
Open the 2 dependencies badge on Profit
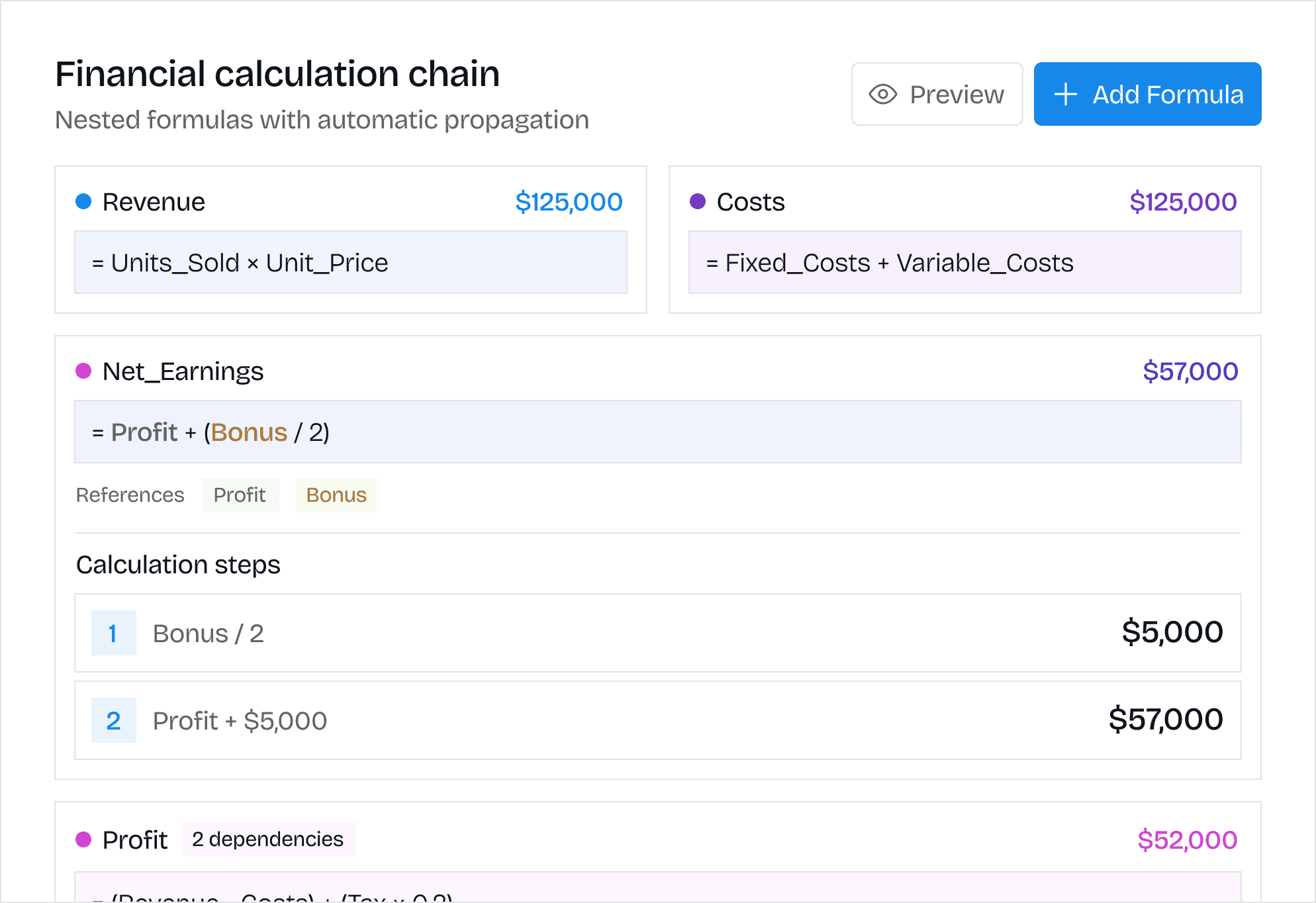[267, 839]
